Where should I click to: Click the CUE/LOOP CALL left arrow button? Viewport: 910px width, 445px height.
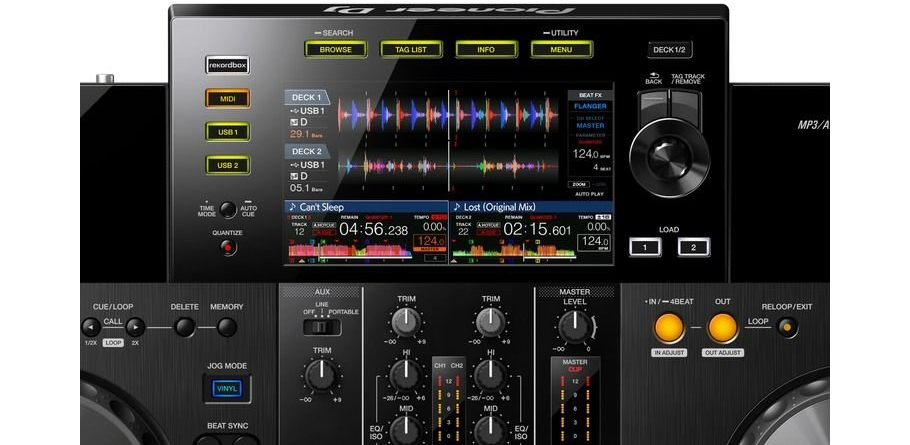click(91, 327)
